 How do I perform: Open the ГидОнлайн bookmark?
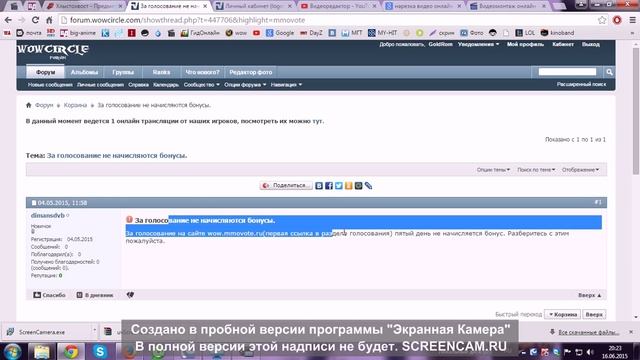[x=200, y=33]
